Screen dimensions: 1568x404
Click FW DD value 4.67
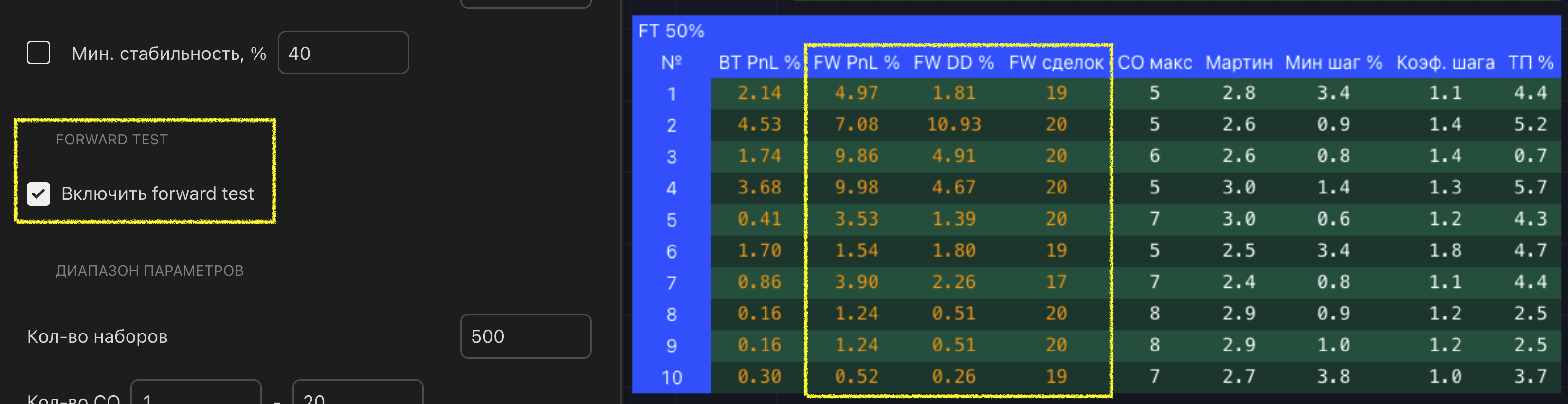pyautogui.click(x=954, y=187)
